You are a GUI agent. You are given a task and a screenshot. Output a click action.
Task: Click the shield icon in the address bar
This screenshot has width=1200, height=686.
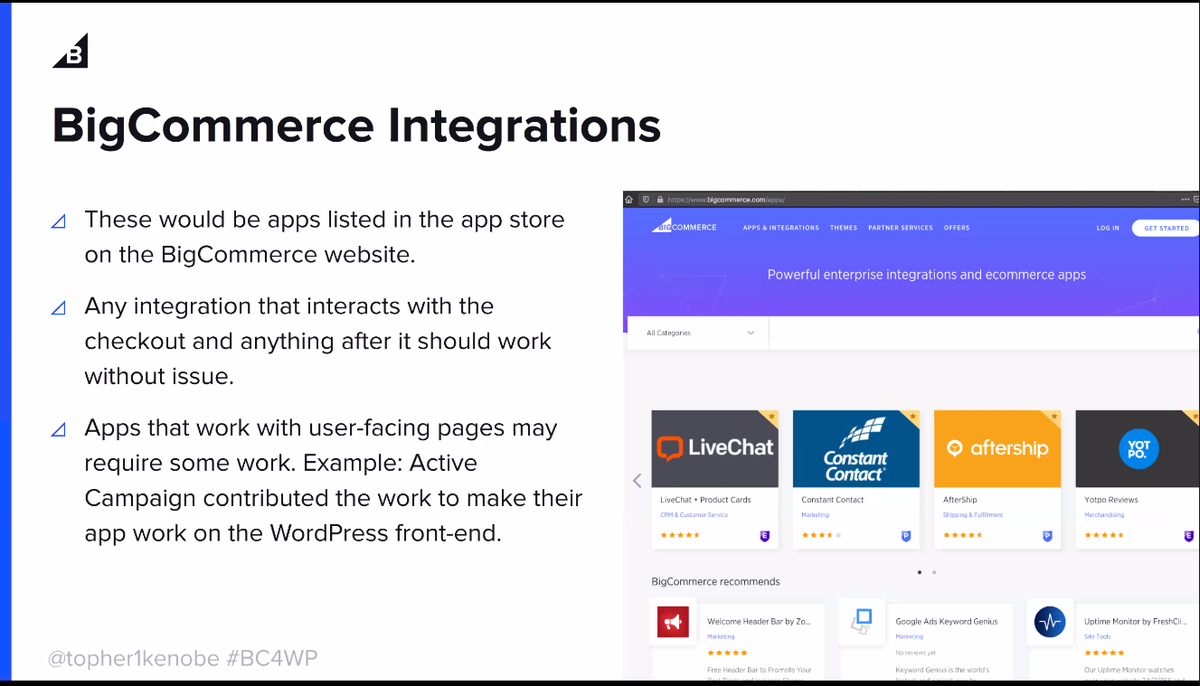[x=645, y=199]
